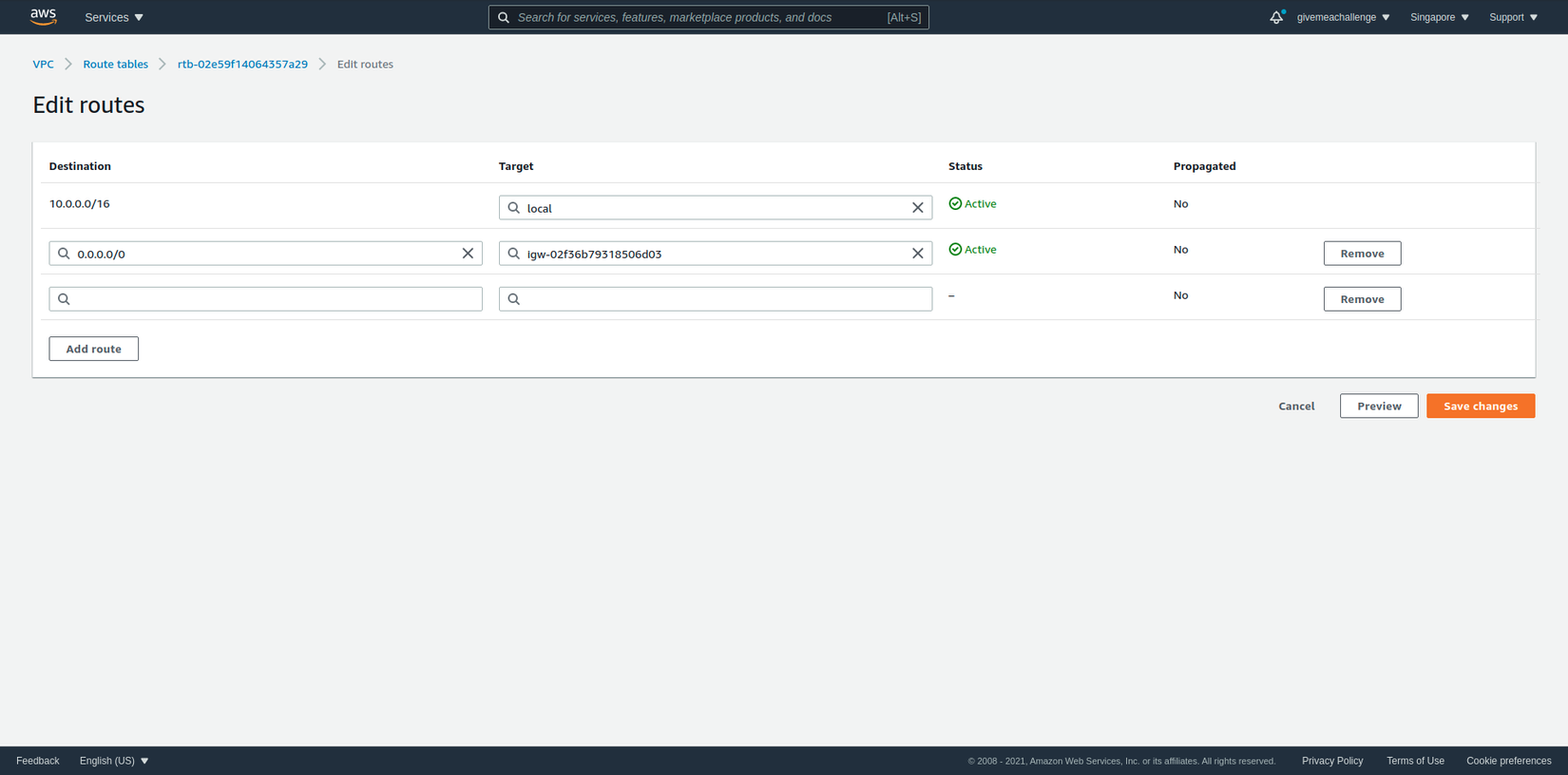
Task: Clear the local target field
Action: [x=918, y=208]
